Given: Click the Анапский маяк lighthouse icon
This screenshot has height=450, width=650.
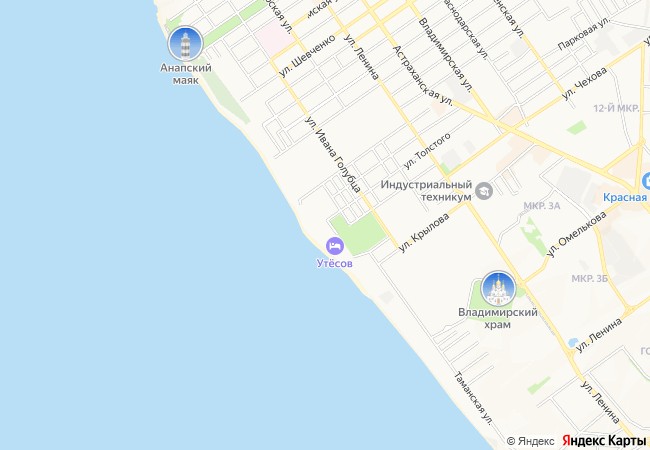Looking at the screenshot, I should coord(185,44).
